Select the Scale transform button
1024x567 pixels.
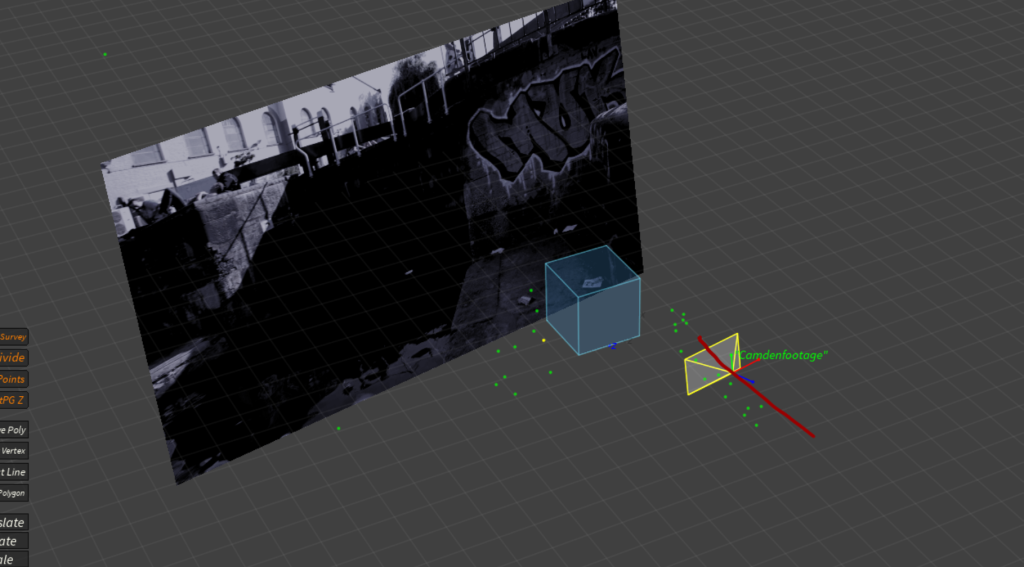(14, 560)
